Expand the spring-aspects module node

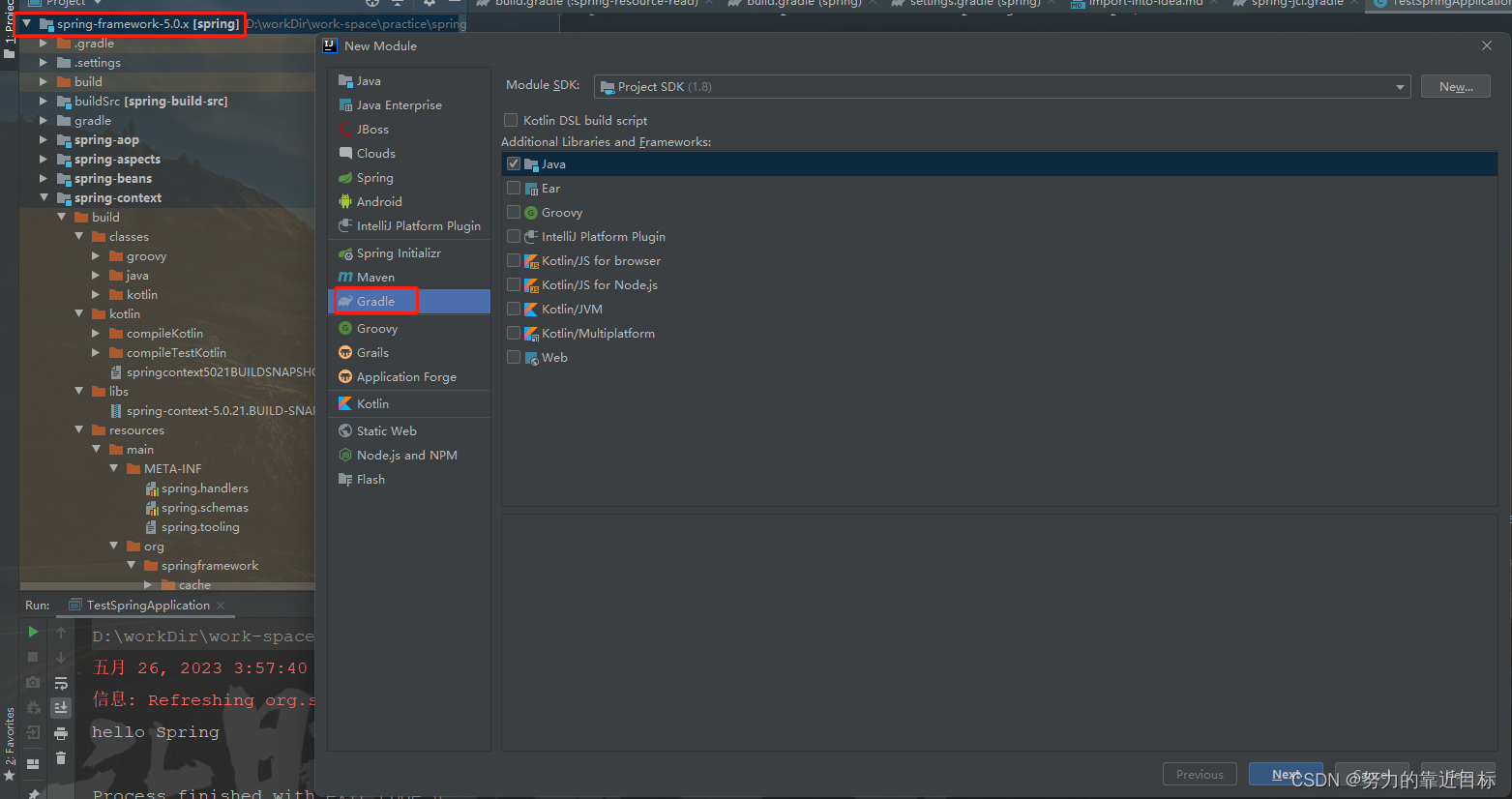pyautogui.click(x=44, y=160)
